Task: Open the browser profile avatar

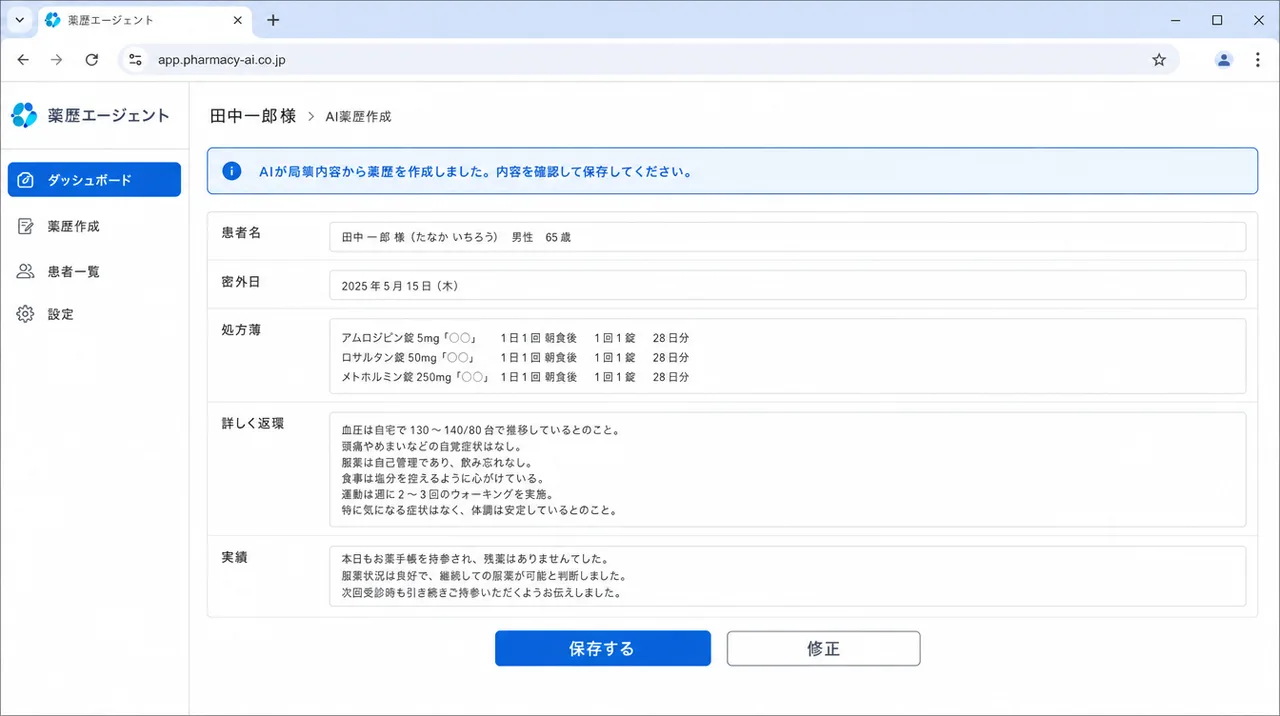Action: 1223,60
